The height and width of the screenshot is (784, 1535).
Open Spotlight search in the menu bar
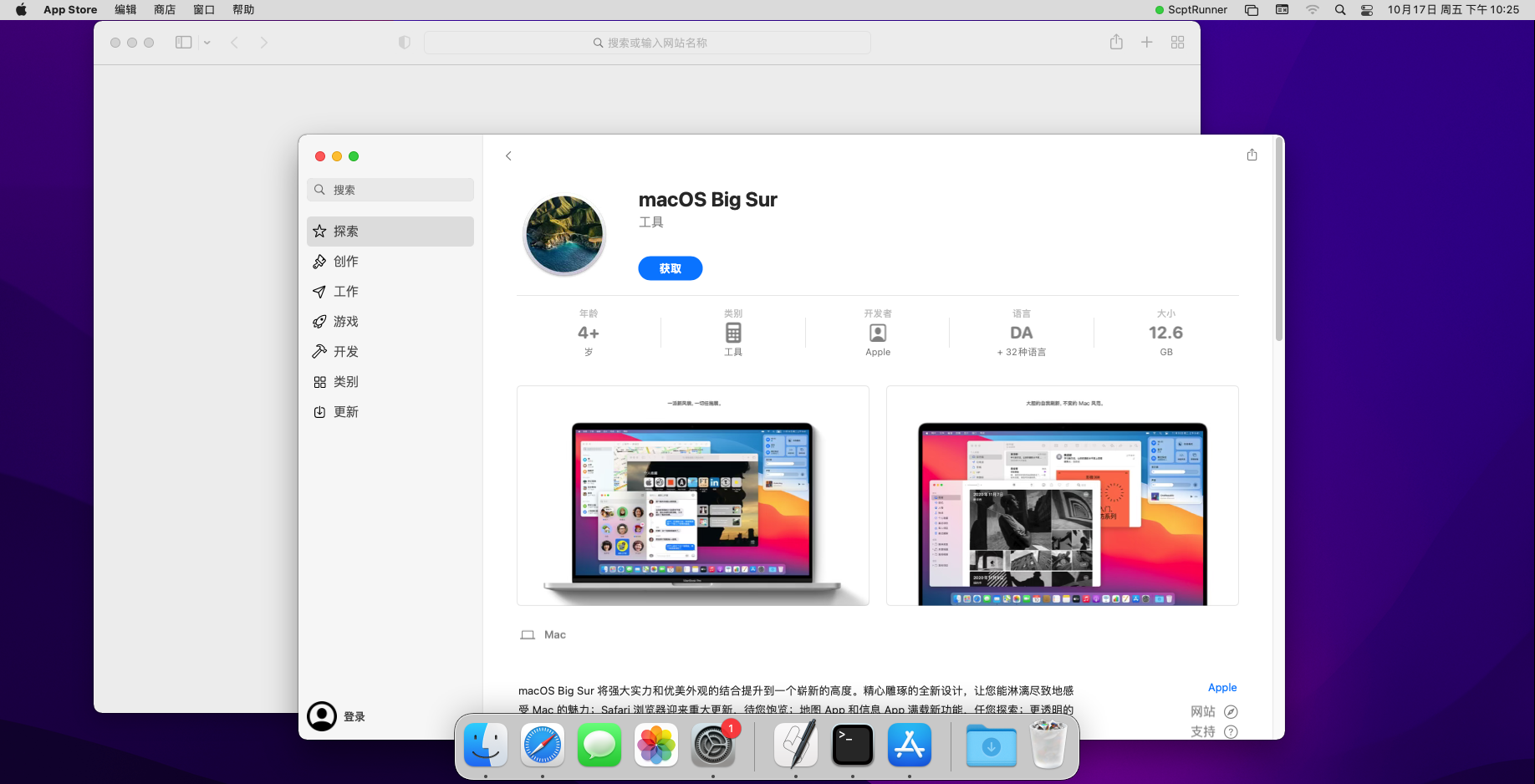click(x=1340, y=10)
